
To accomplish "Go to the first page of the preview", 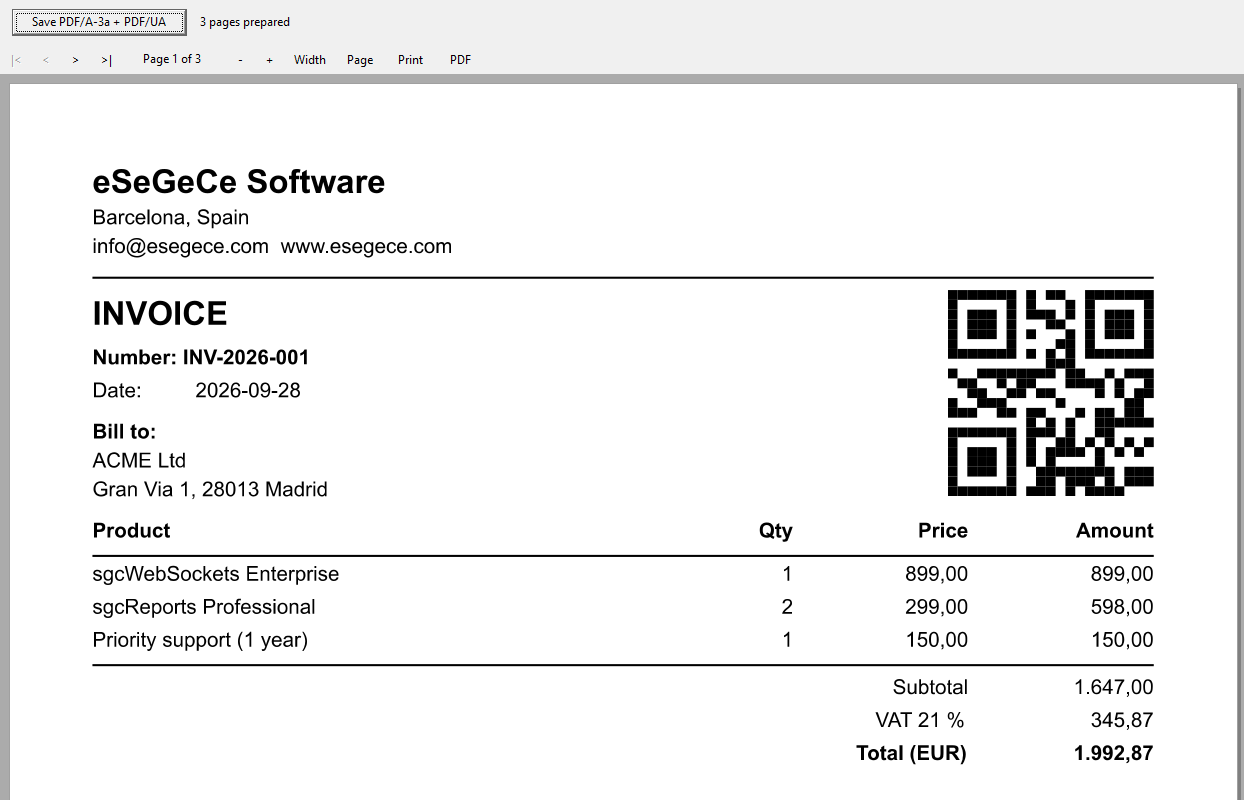I will (16, 60).
